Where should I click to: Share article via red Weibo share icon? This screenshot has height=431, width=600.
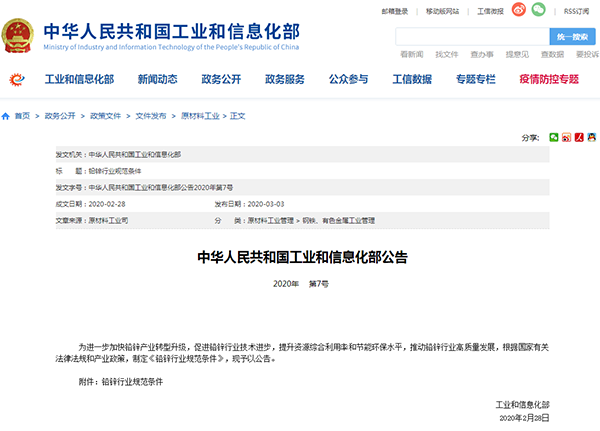pos(566,135)
